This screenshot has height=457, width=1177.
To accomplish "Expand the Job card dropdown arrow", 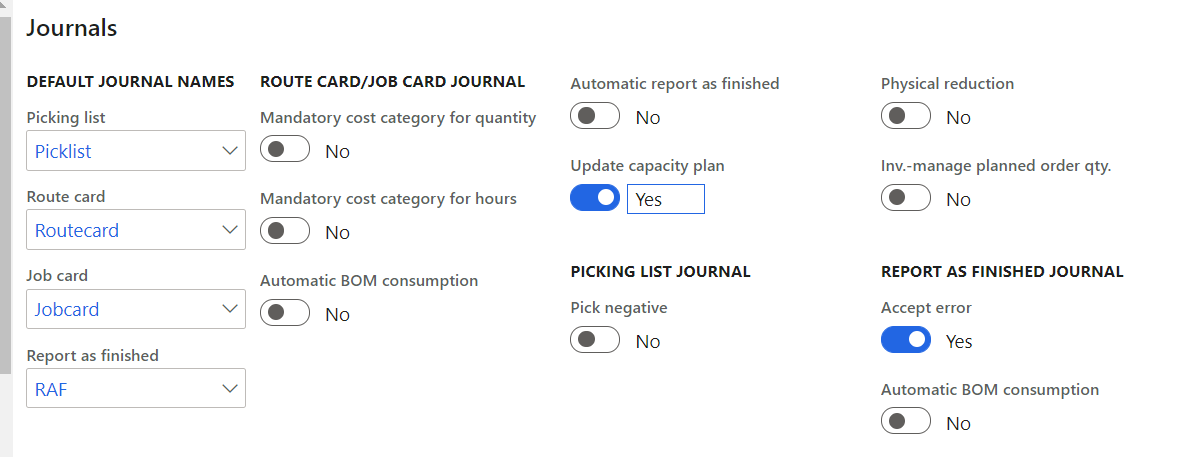I will [229, 309].
